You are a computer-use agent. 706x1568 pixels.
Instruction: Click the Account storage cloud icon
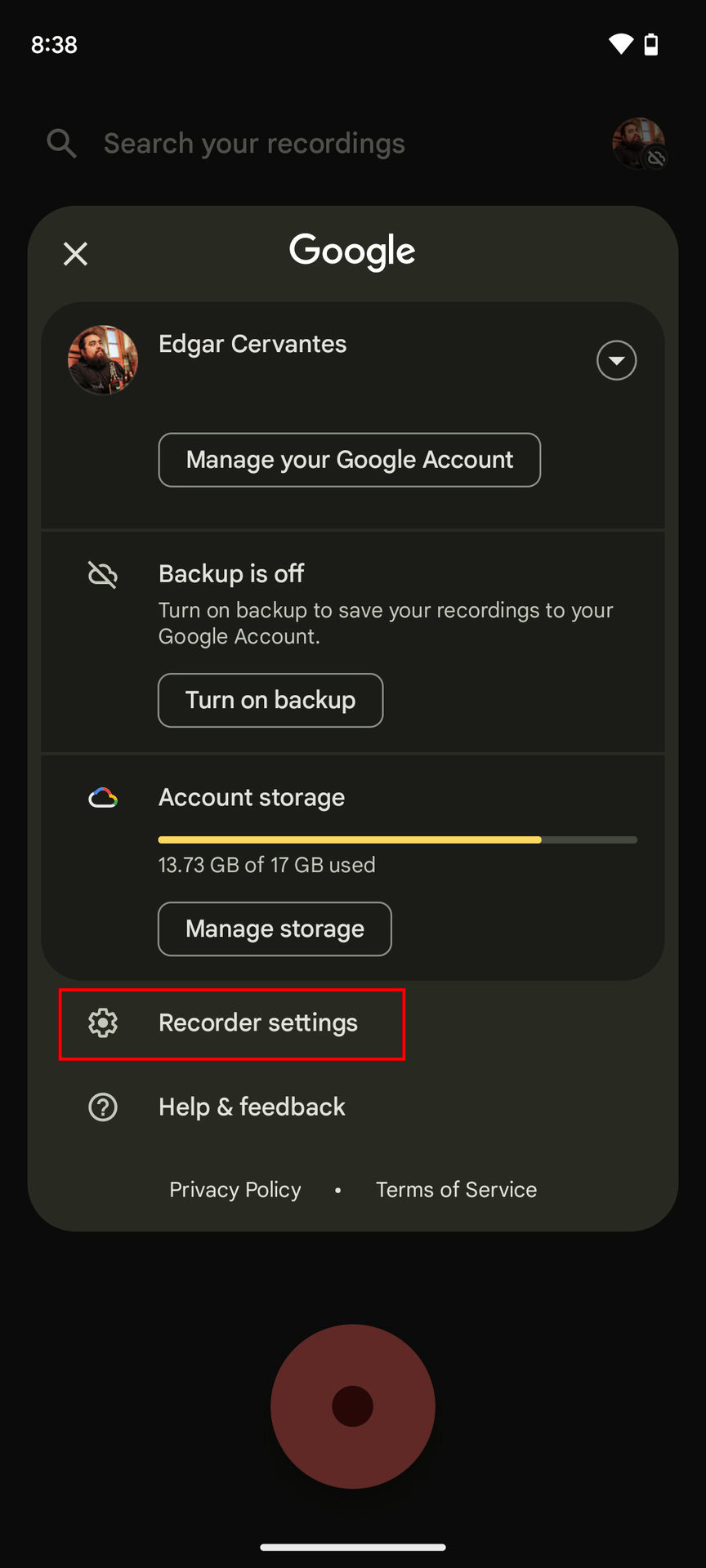(x=103, y=798)
